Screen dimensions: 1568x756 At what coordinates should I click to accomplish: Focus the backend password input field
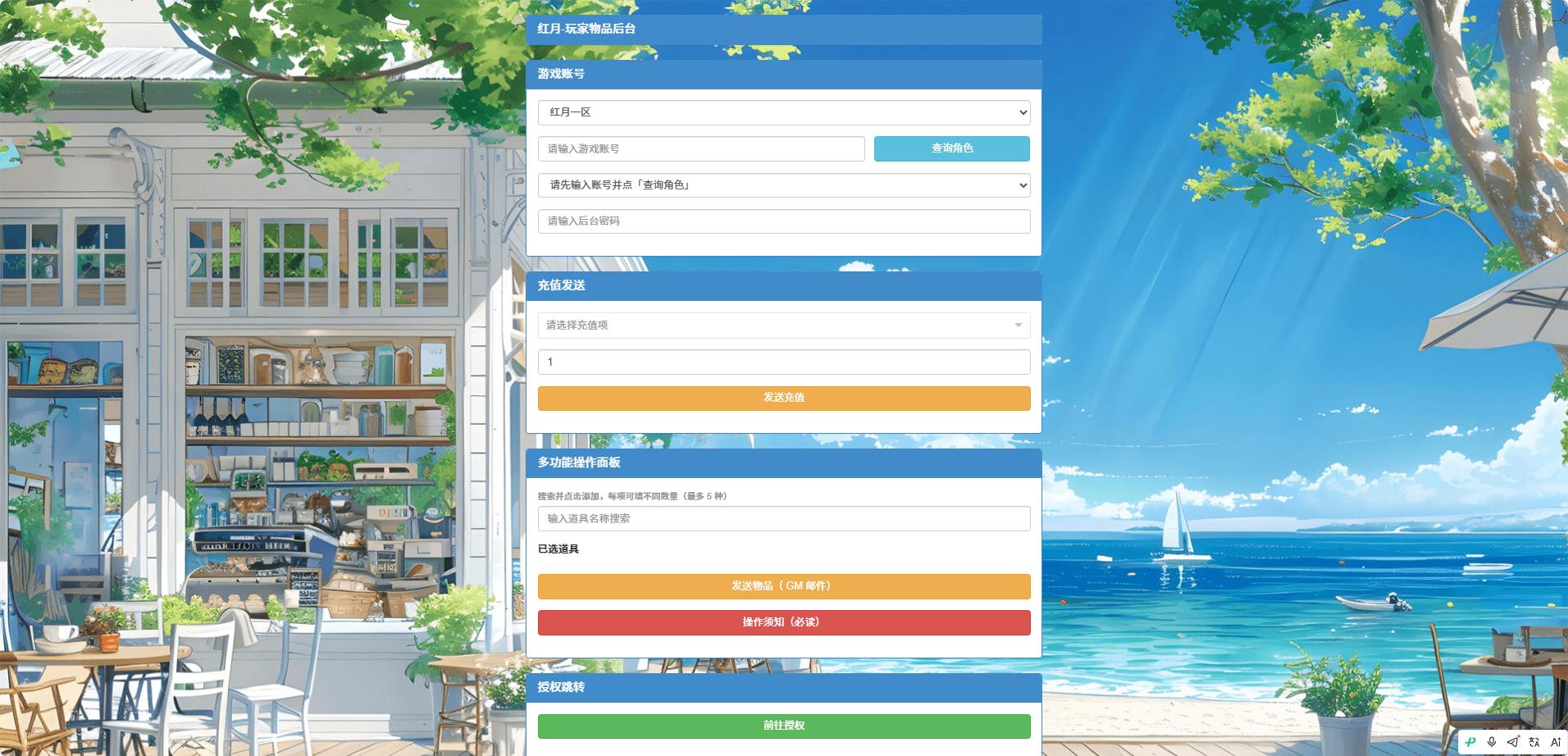(784, 221)
